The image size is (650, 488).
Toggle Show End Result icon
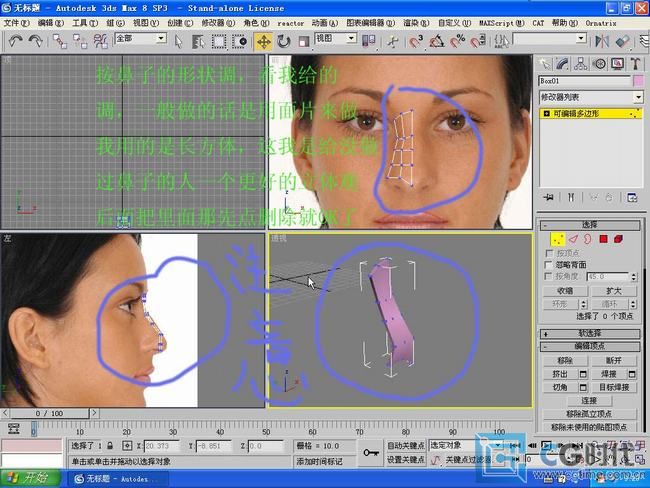click(571, 197)
